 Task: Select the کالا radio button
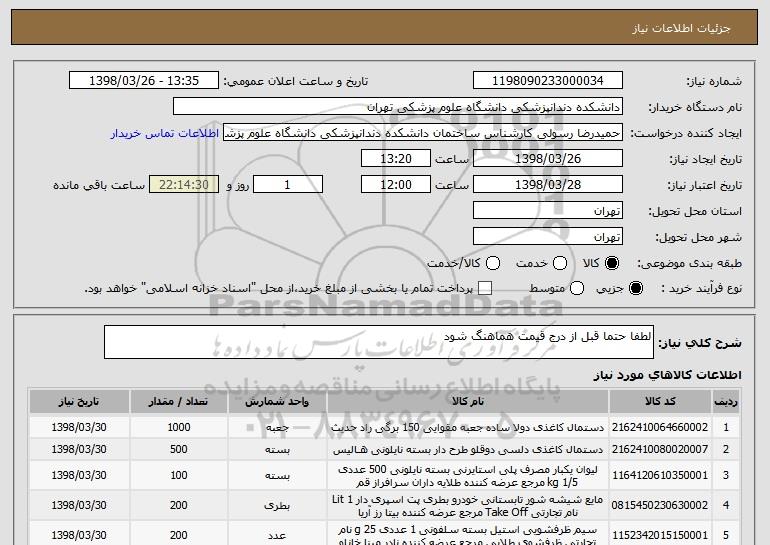click(x=612, y=263)
